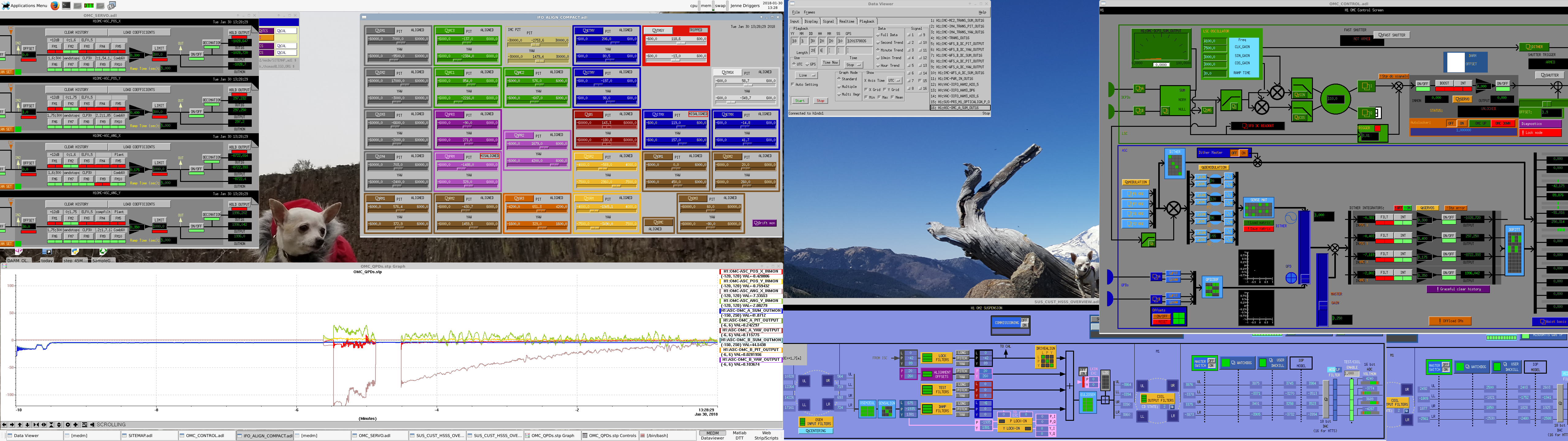Open the Time Stop dropdown in Playback
This screenshot has height=441, width=1568.
854,65
